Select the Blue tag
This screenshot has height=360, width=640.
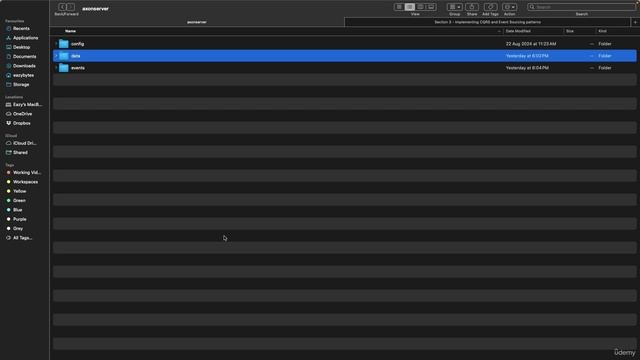tap(18, 210)
